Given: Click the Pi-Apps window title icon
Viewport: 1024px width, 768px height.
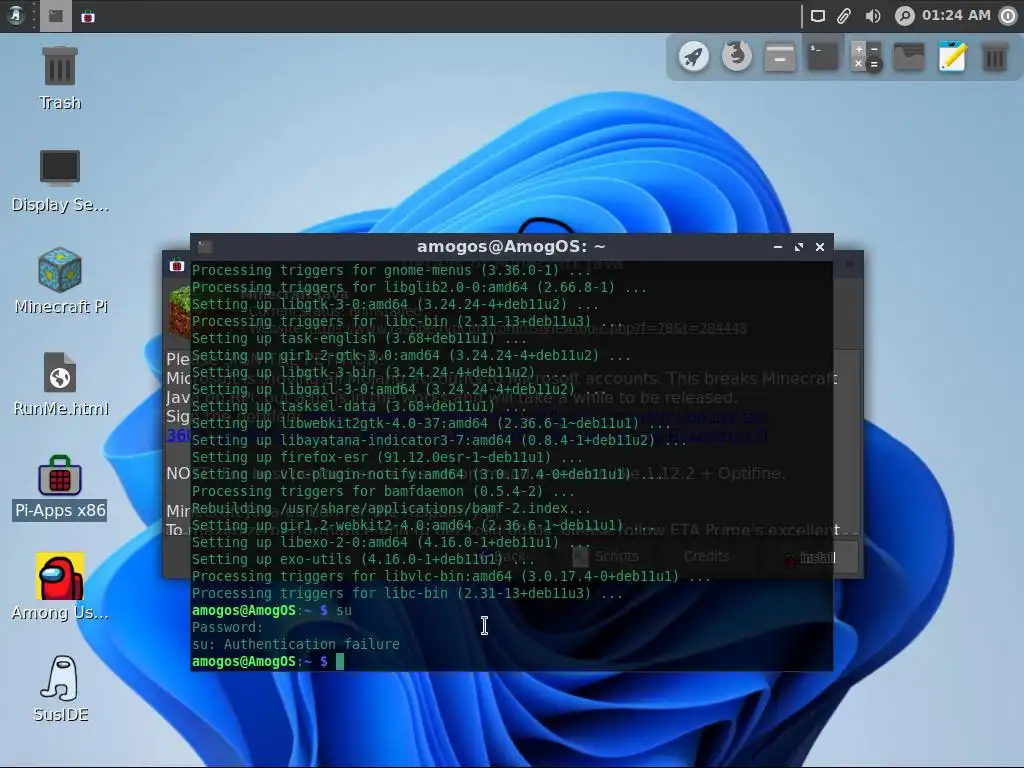Looking at the screenshot, I should (x=176, y=264).
